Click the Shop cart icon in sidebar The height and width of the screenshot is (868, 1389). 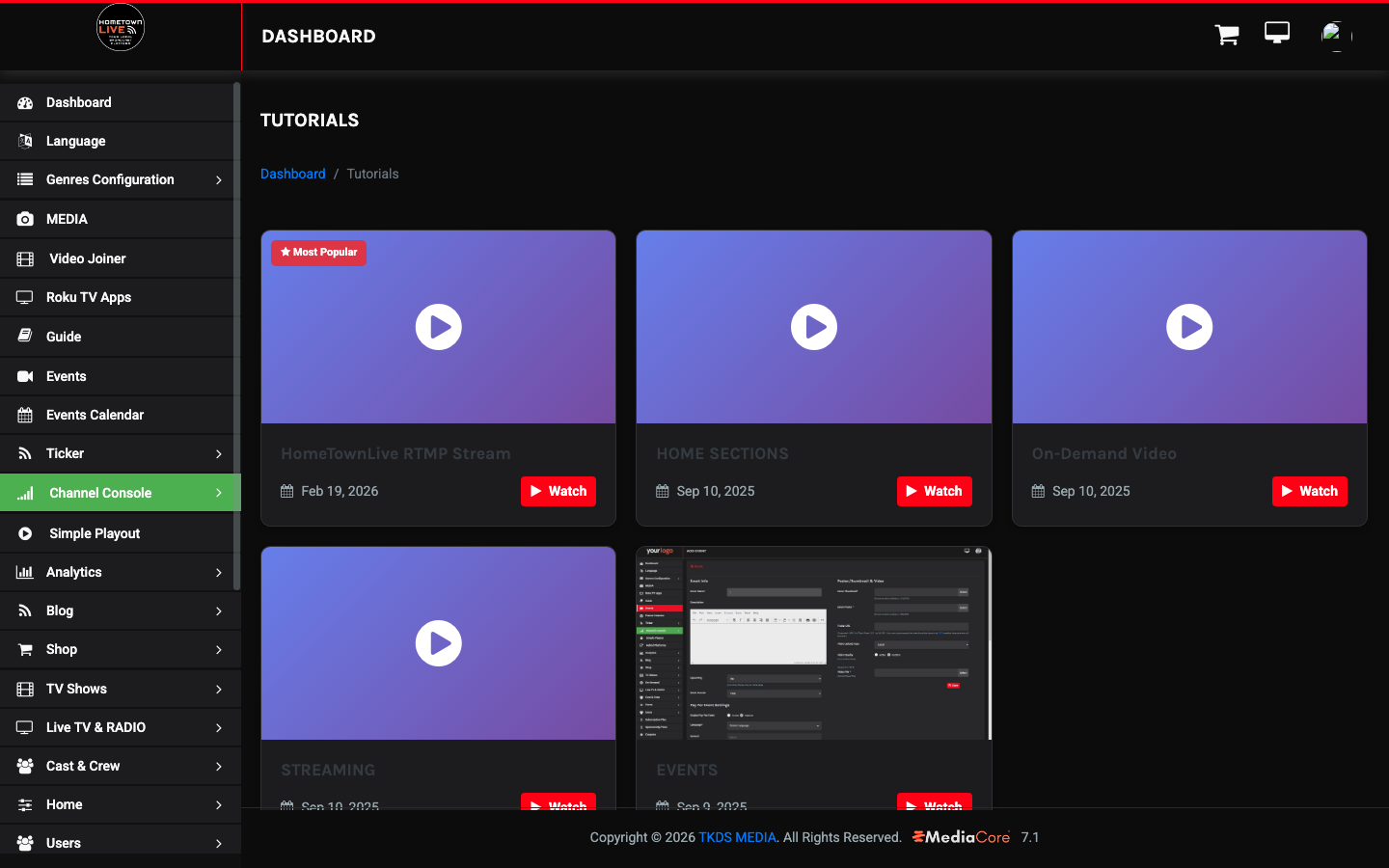[25, 649]
